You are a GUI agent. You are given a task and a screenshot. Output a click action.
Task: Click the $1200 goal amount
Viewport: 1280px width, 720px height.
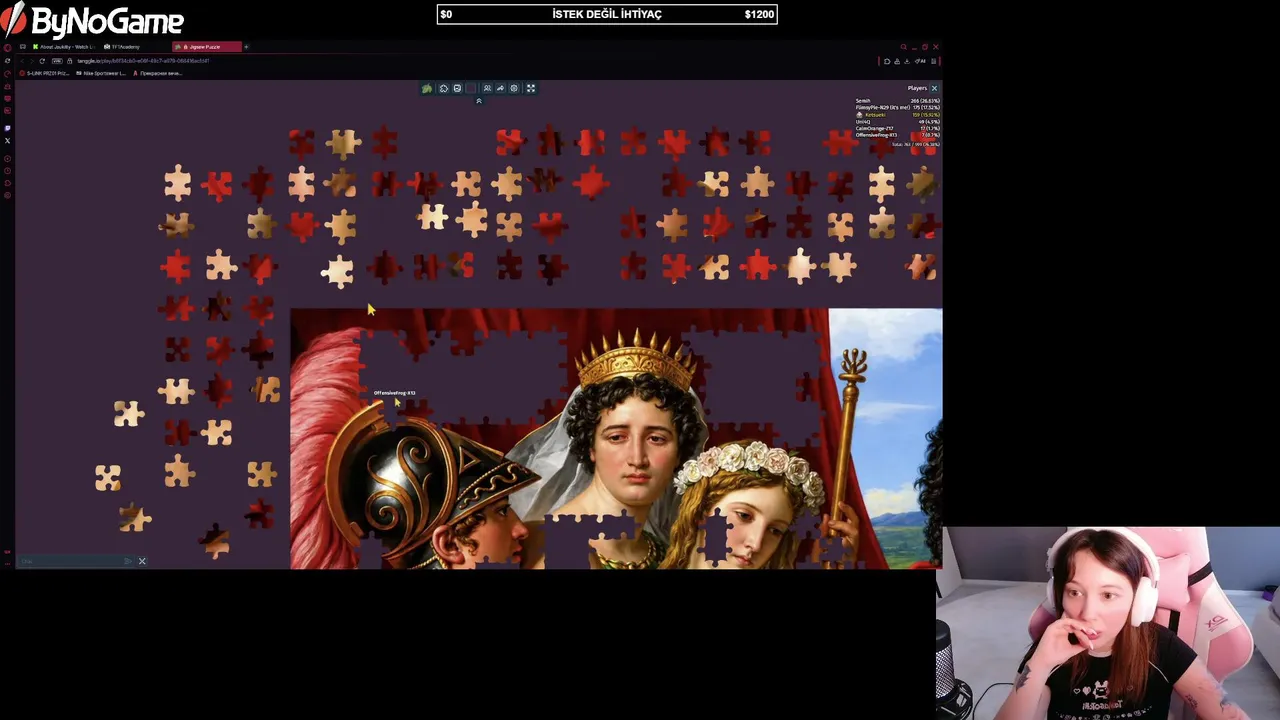click(759, 14)
